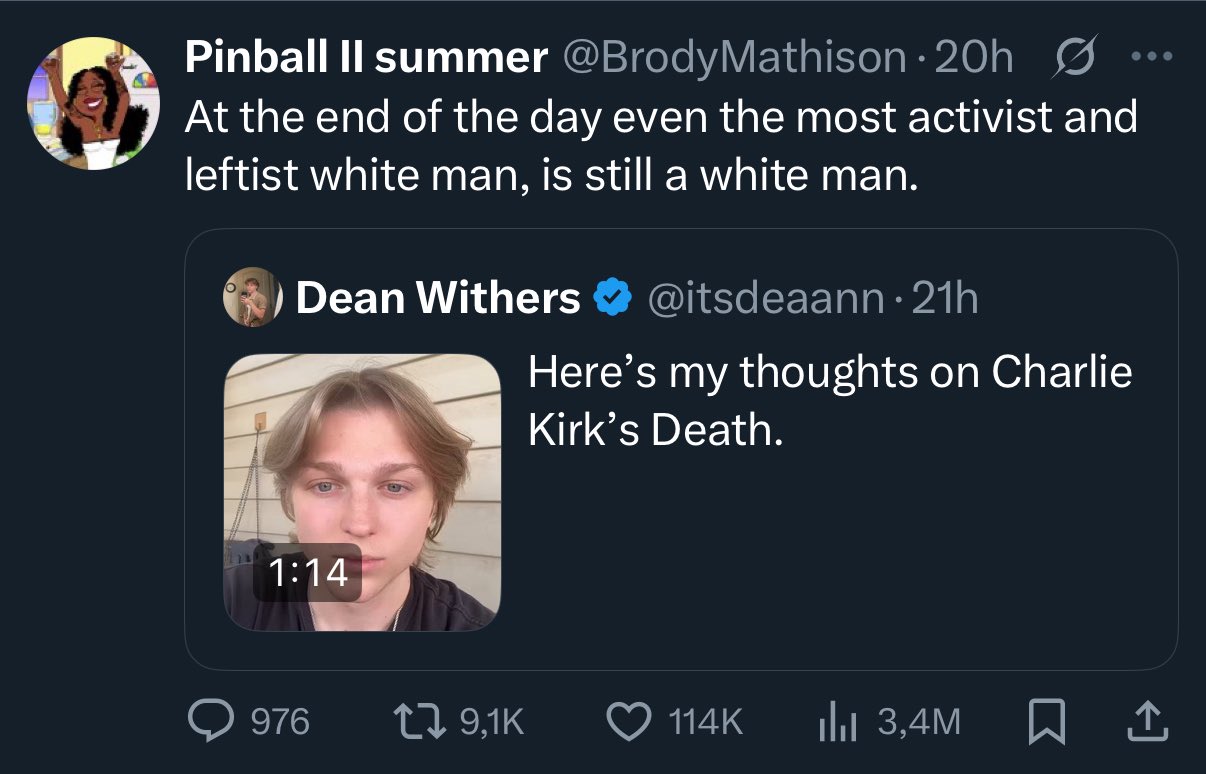Viewport: 1206px width, 774px height.
Task: Open the "Pinball II summer" display name
Action: (366, 59)
